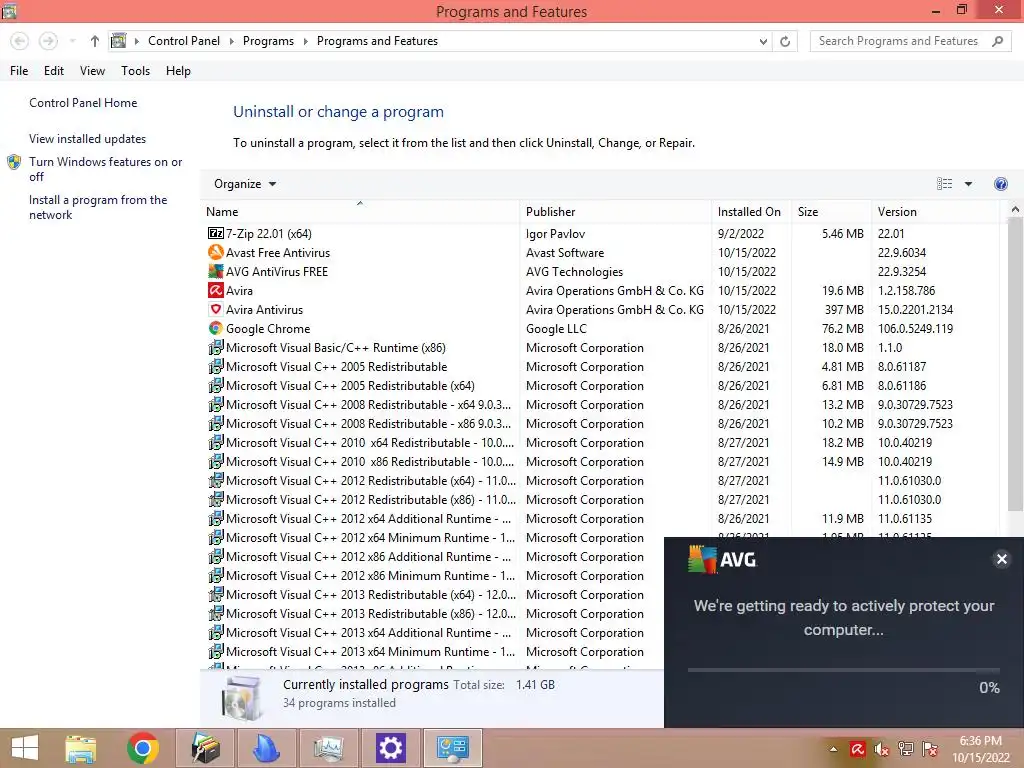1024x768 pixels.
Task: Click the taskbar clock showing 6:36 PM
Action: 980,749
